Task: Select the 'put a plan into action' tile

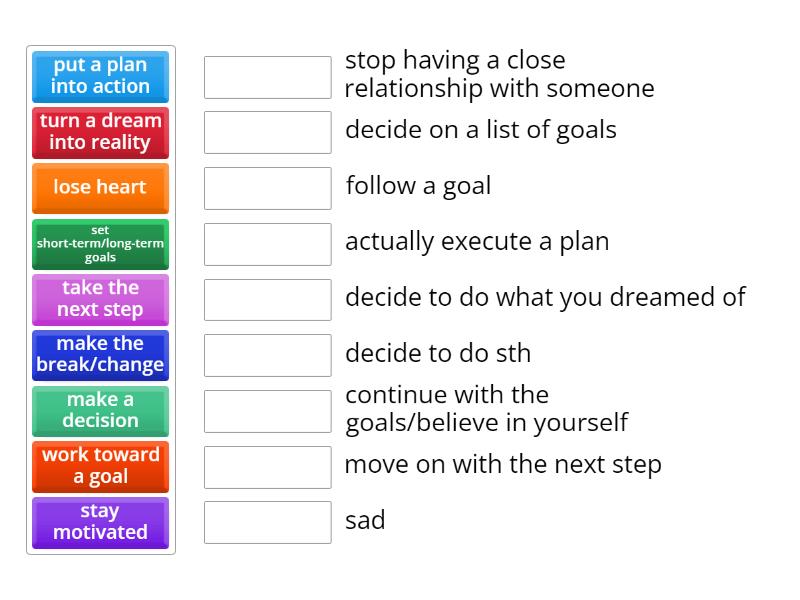Action: (x=100, y=76)
